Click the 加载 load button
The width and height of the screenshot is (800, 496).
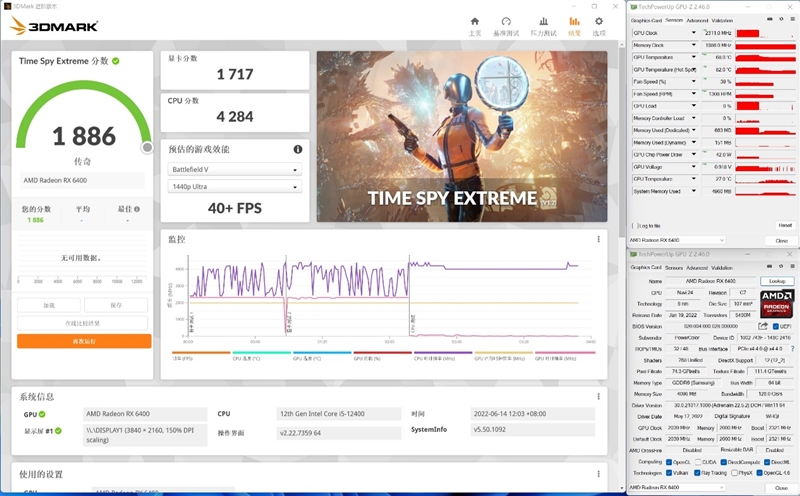[49, 305]
